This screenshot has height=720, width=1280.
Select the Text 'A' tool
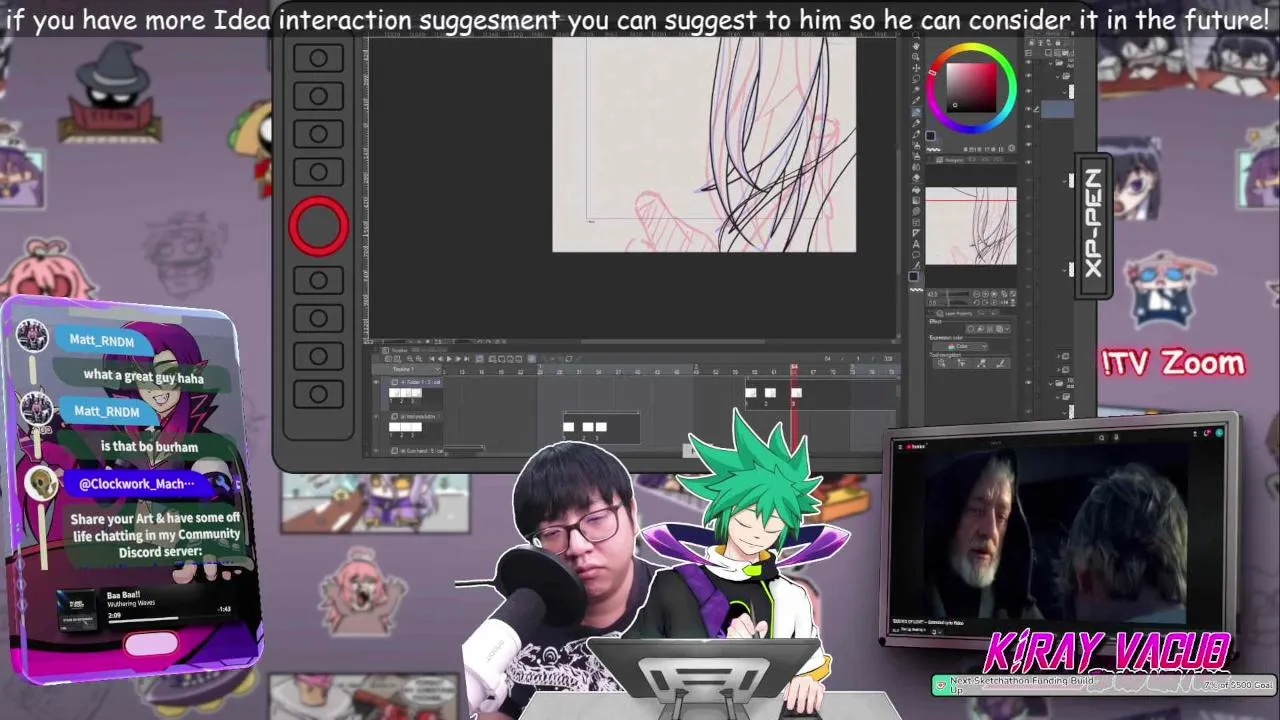click(916, 244)
